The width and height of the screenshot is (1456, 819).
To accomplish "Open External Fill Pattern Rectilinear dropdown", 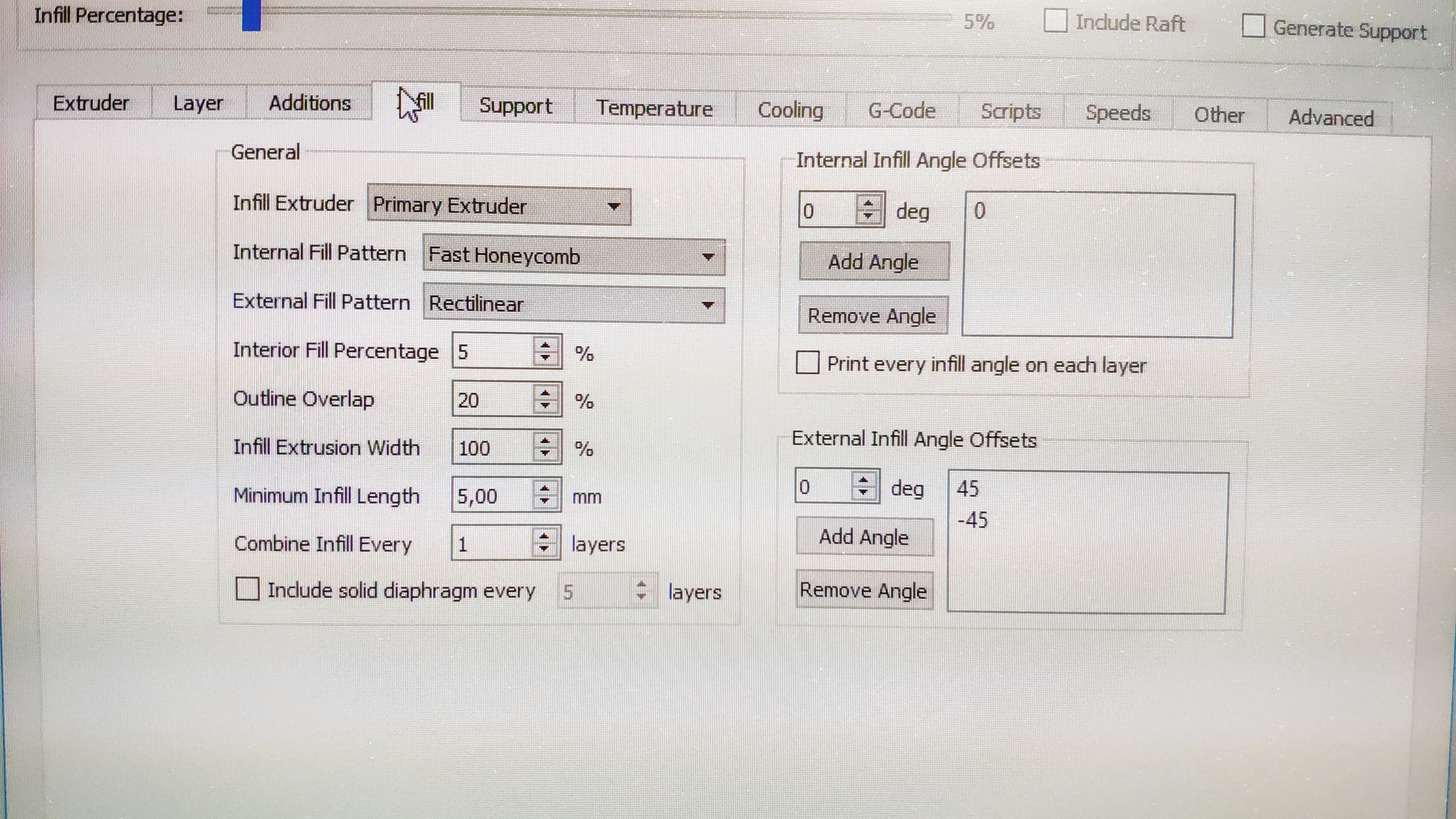I will click(x=573, y=305).
